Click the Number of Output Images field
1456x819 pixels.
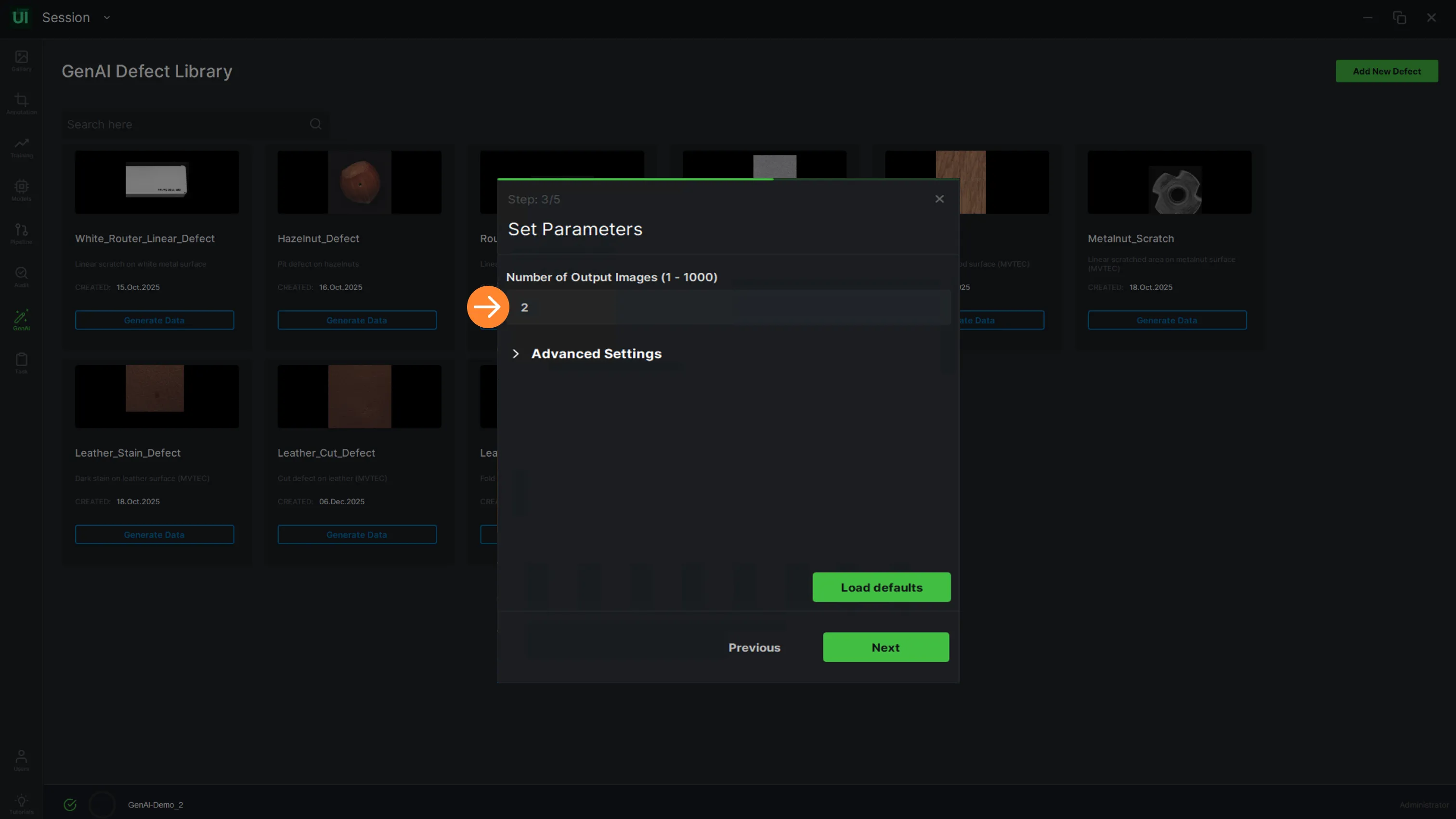pos(728,307)
